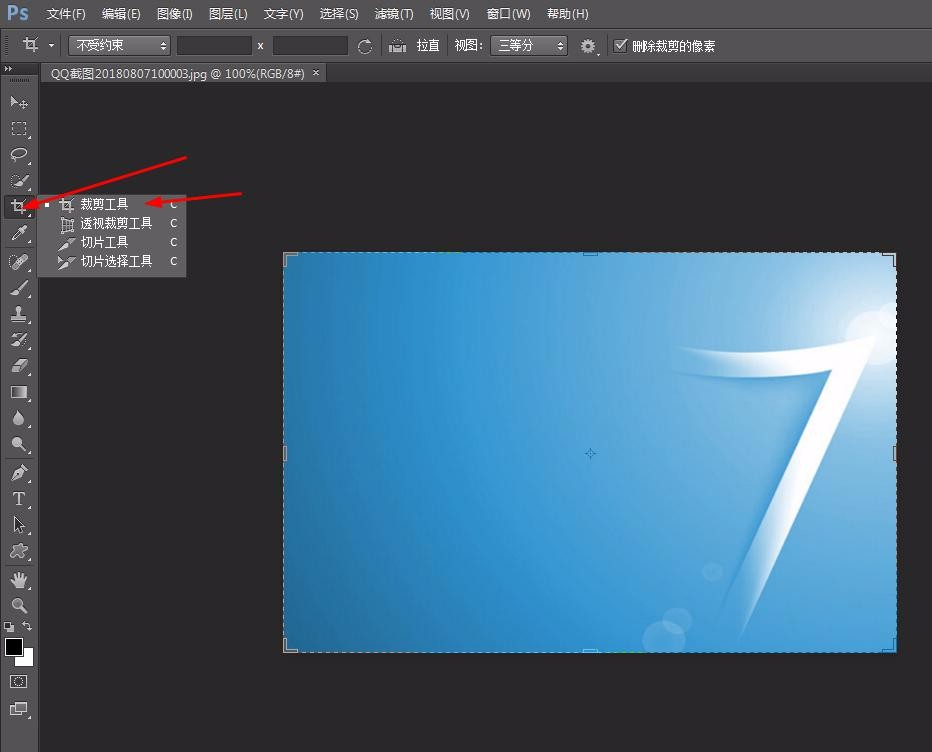Click the crop center crosshair point
932x752 pixels.
tap(590, 454)
